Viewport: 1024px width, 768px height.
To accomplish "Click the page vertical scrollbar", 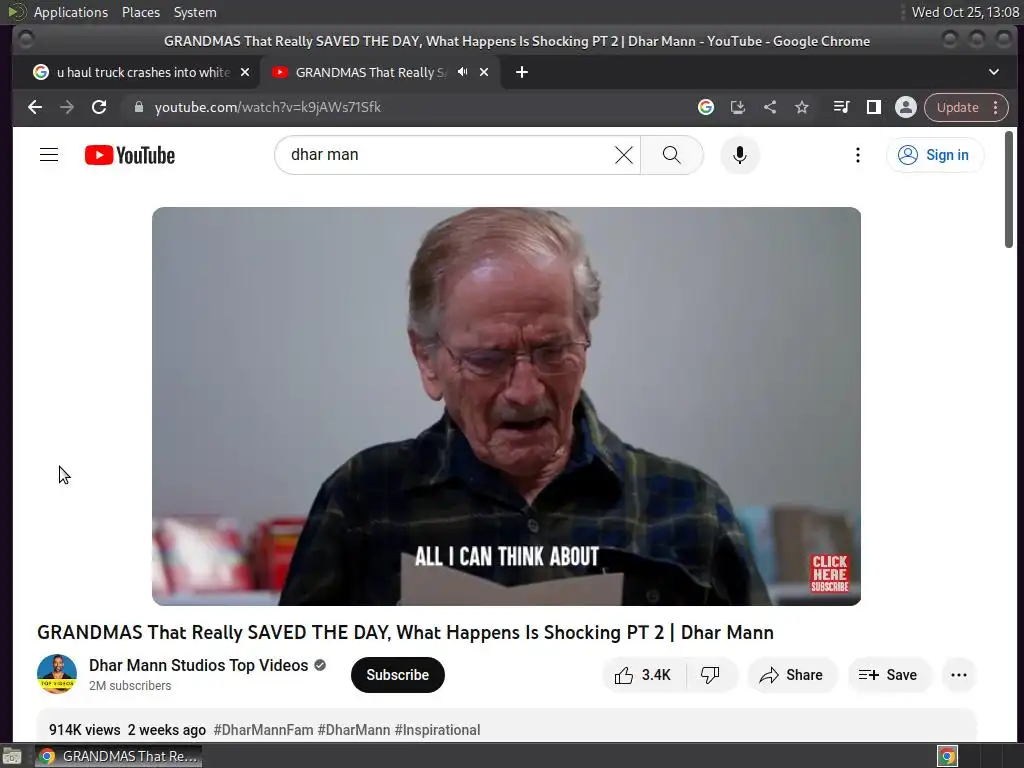I will [1009, 189].
